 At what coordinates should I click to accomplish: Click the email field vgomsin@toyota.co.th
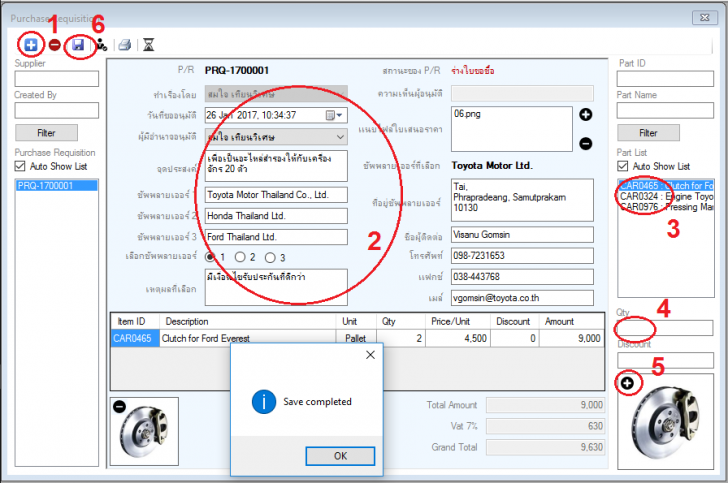522,298
